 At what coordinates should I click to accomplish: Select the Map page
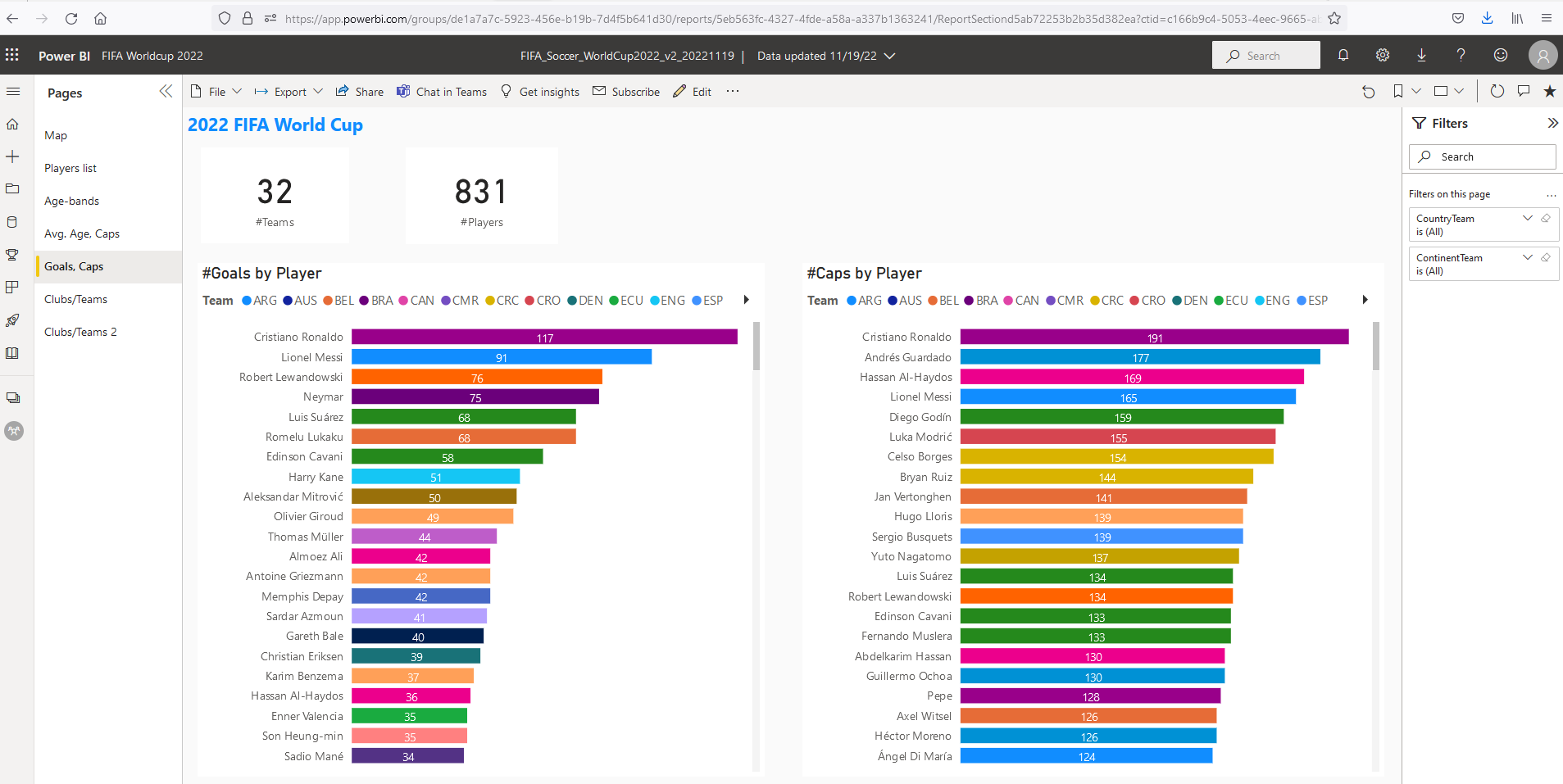tap(108, 135)
